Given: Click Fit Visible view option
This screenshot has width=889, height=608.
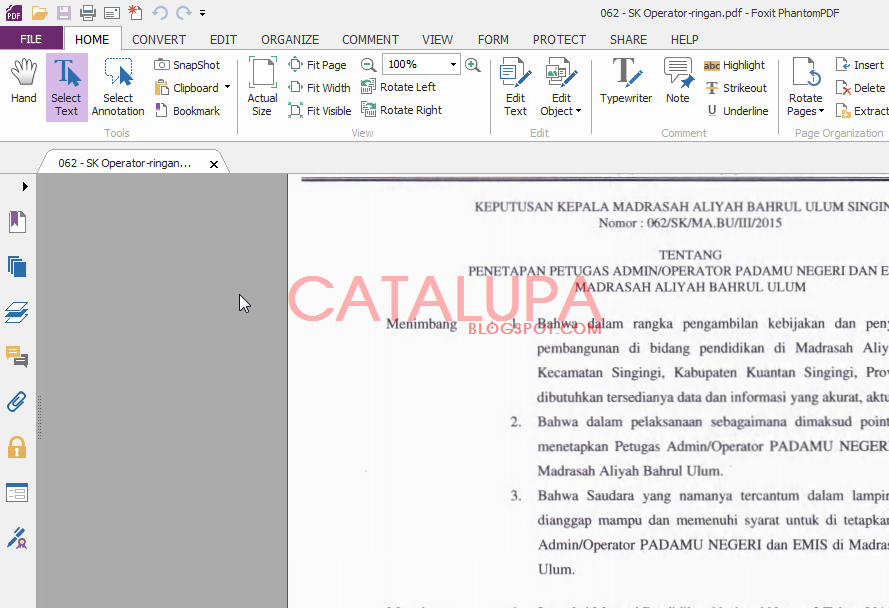Looking at the screenshot, I should tap(320, 111).
